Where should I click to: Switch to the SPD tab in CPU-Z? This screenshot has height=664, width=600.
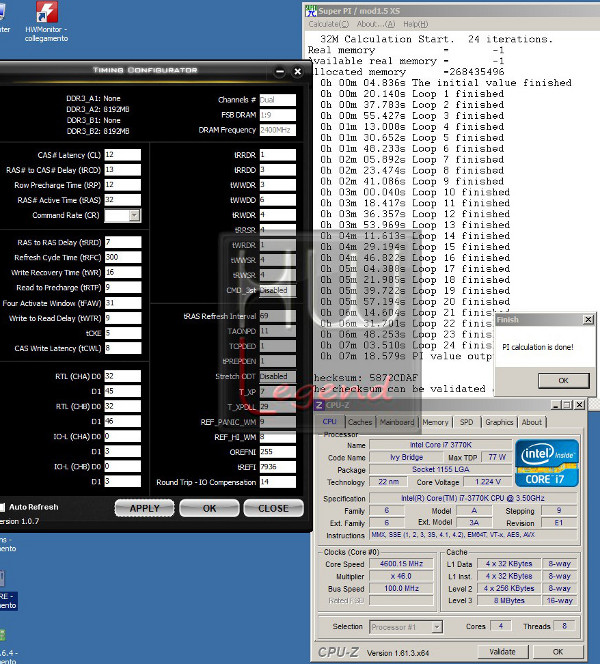(466, 422)
